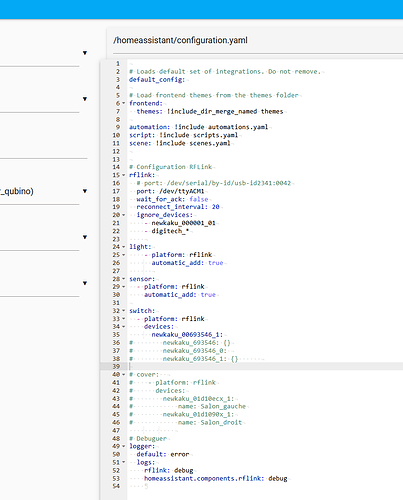This screenshot has height=500, width=403.
Task: Collapse the frontend block fold arrow
Action: 124,103
